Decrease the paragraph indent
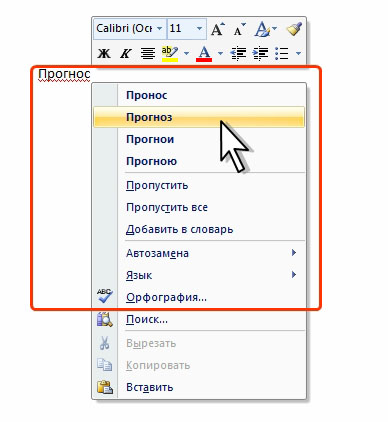This screenshot has height=422, width=388. coord(238,53)
